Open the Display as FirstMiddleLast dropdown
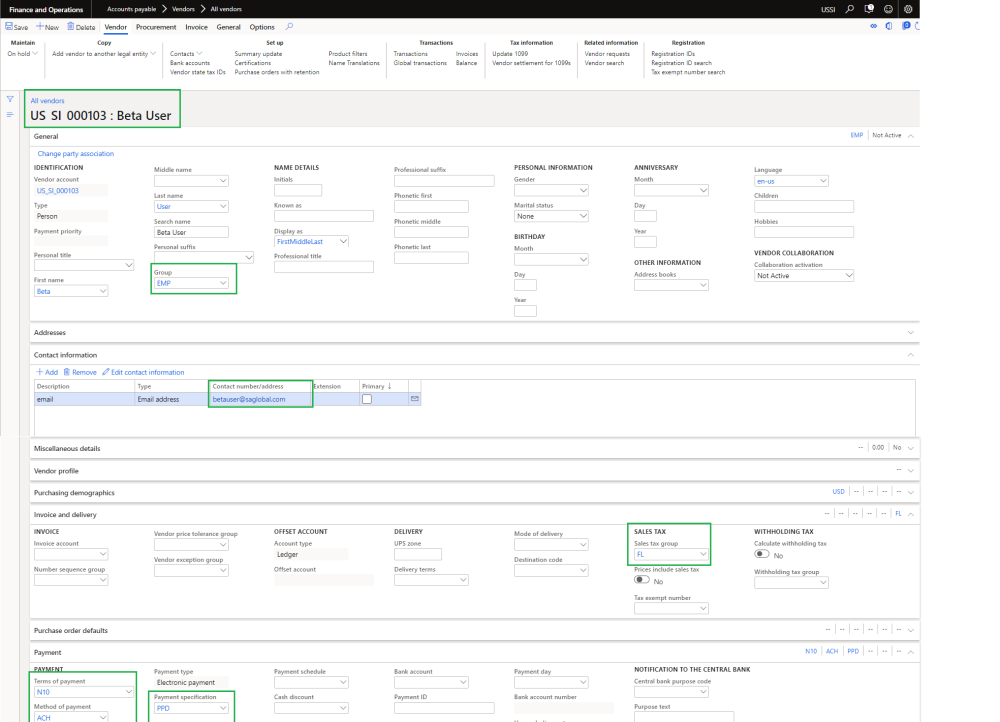Viewport: 1000px width, 722px height. pyautogui.click(x=343, y=242)
